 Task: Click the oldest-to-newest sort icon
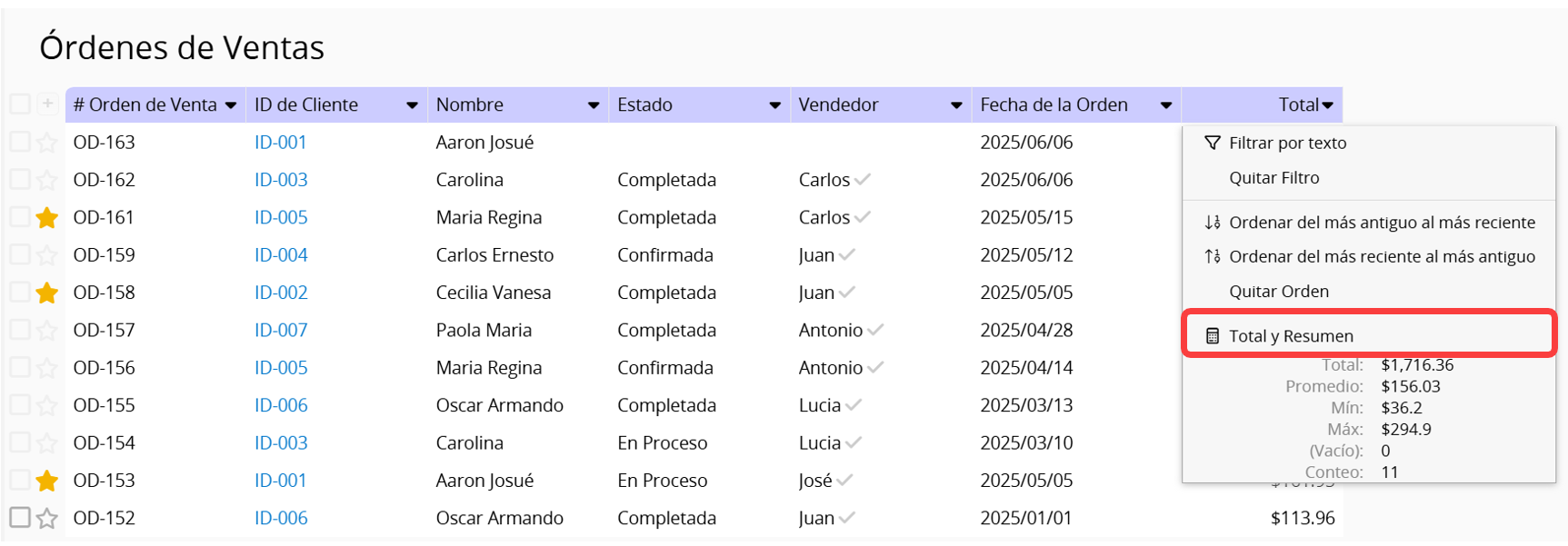(1212, 223)
